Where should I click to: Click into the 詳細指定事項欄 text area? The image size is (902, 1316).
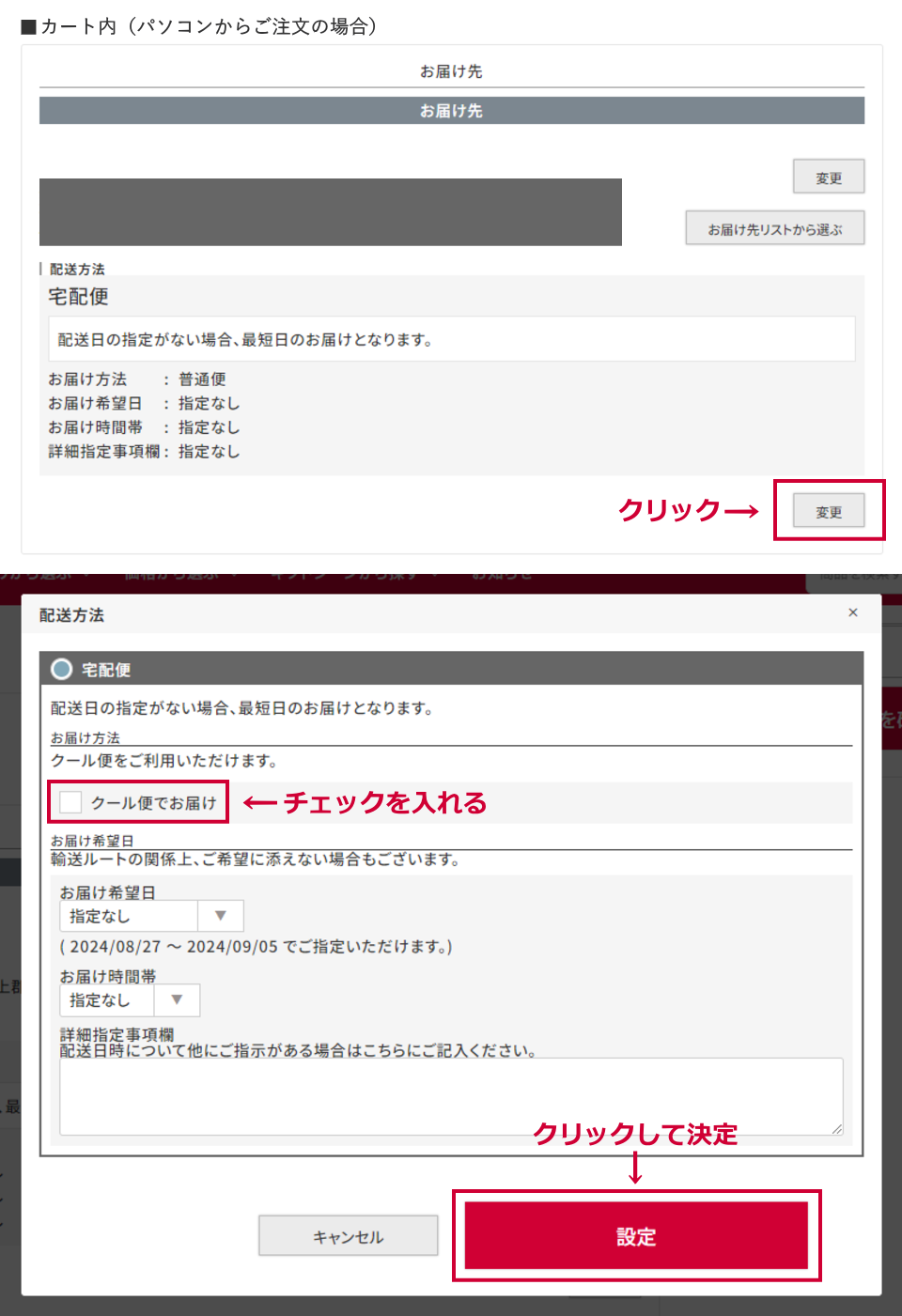pyautogui.click(x=449, y=1094)
